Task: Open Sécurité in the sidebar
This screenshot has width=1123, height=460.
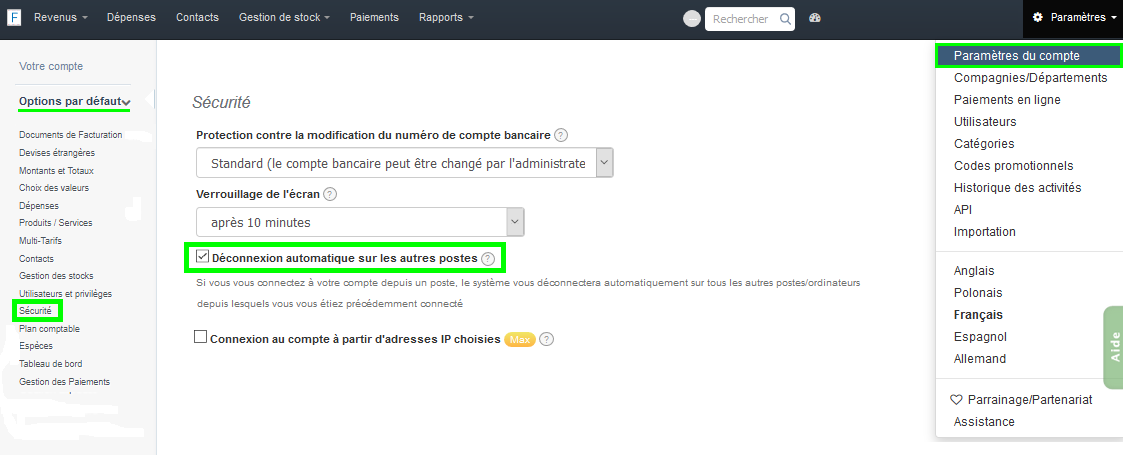Action: click(x=35, y=311)
